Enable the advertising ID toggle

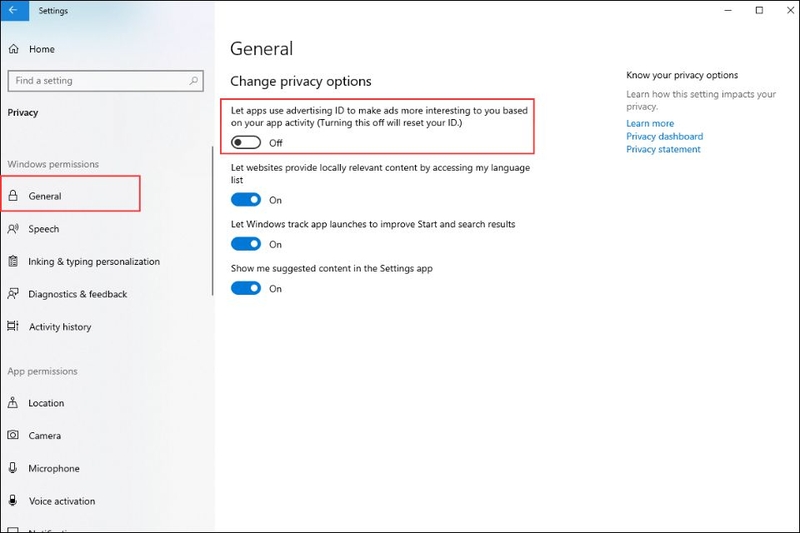(x=246, y=142)
